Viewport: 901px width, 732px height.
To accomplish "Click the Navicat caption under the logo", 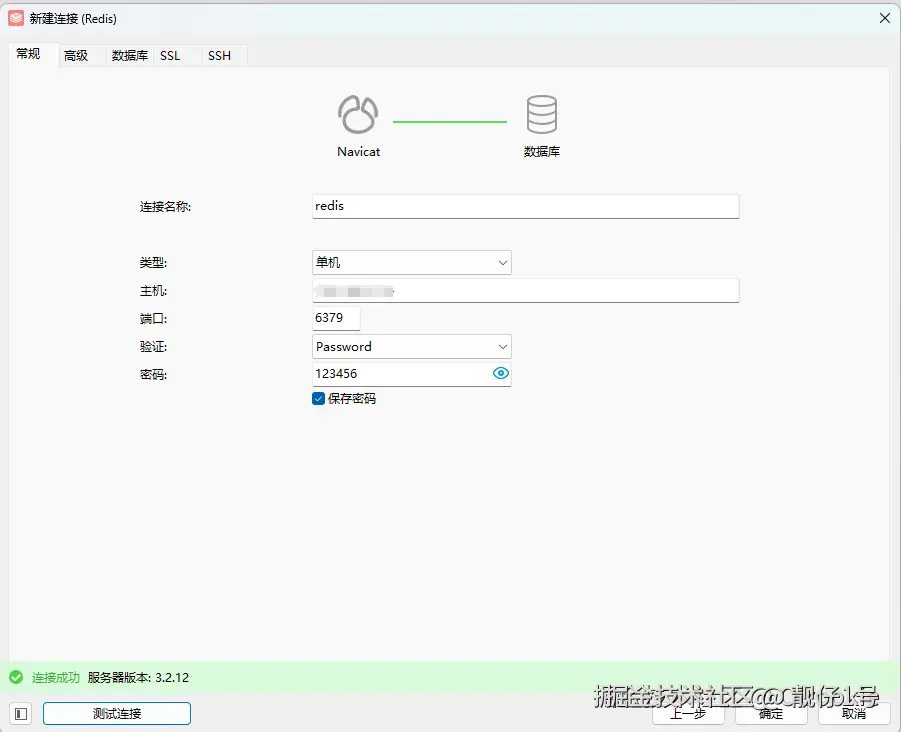I will 359,152.
